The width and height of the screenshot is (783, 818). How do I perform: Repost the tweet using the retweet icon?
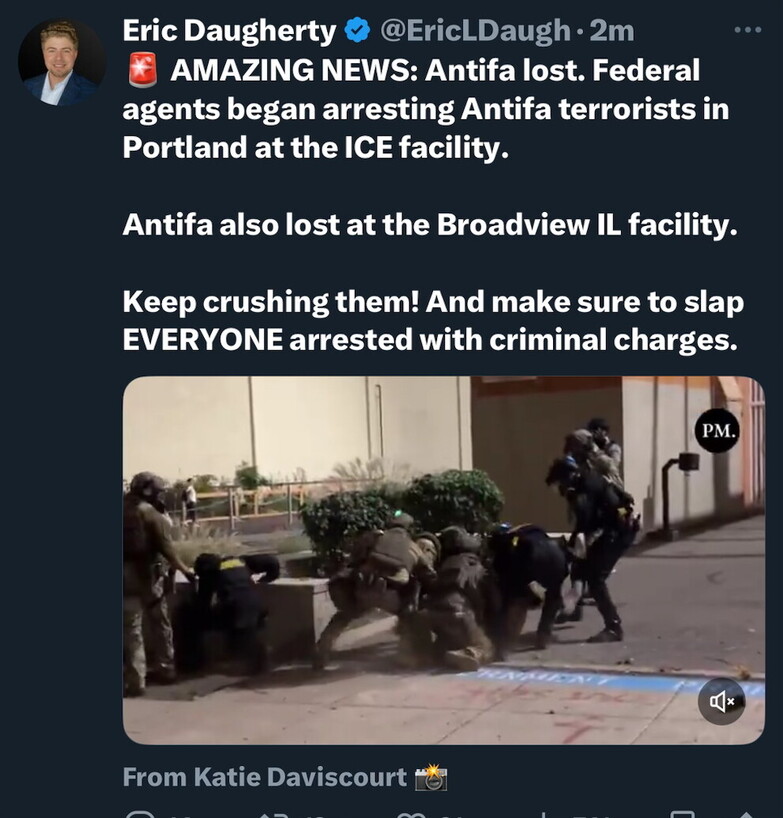[274, 813]
